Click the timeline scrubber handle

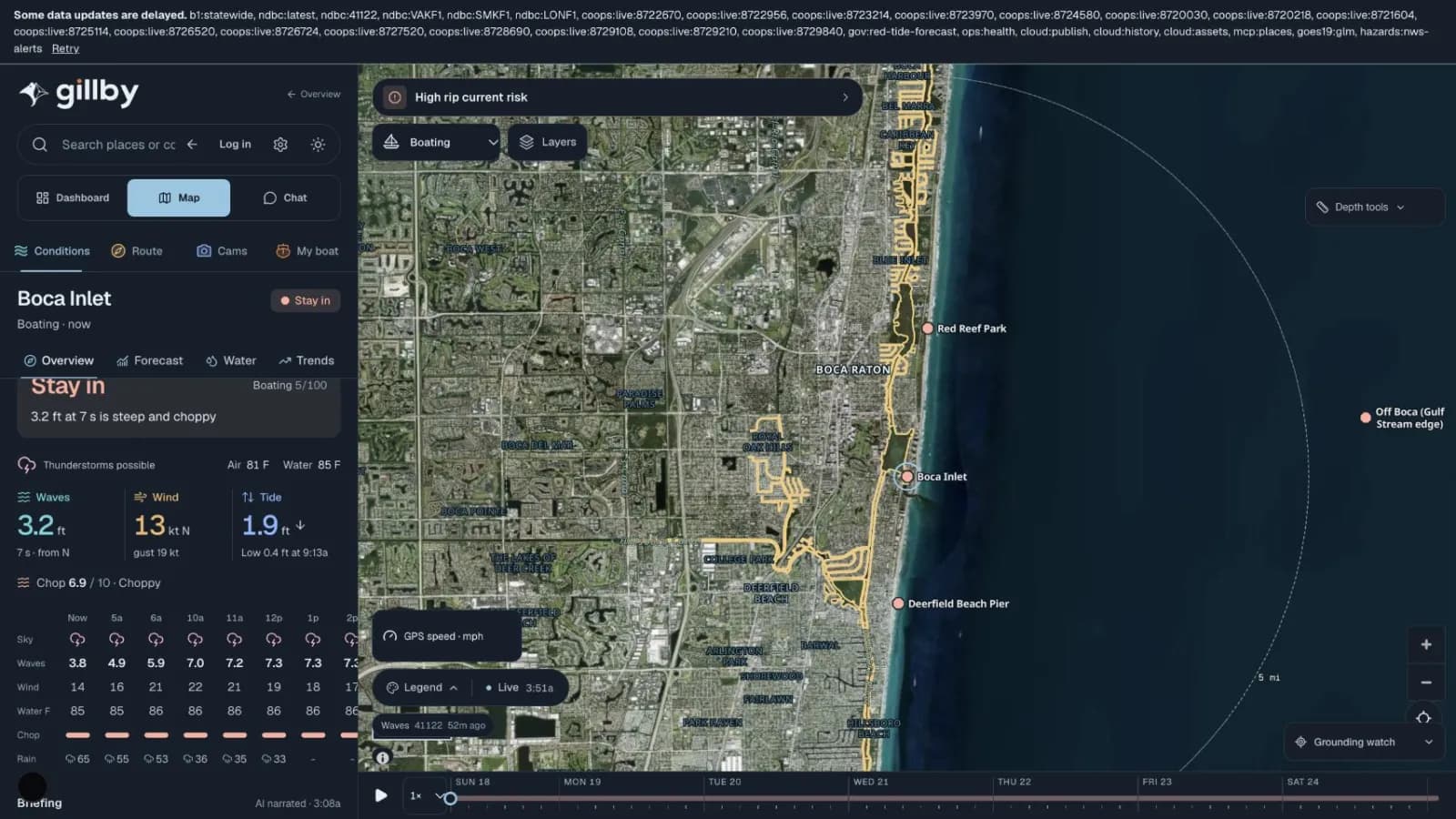[x=450, y=798]
